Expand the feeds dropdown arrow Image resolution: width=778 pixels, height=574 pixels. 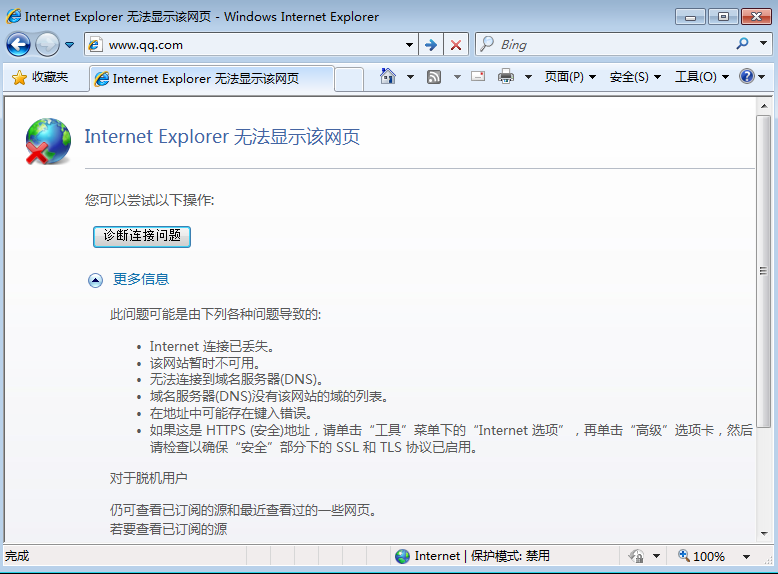pos(457,77)
